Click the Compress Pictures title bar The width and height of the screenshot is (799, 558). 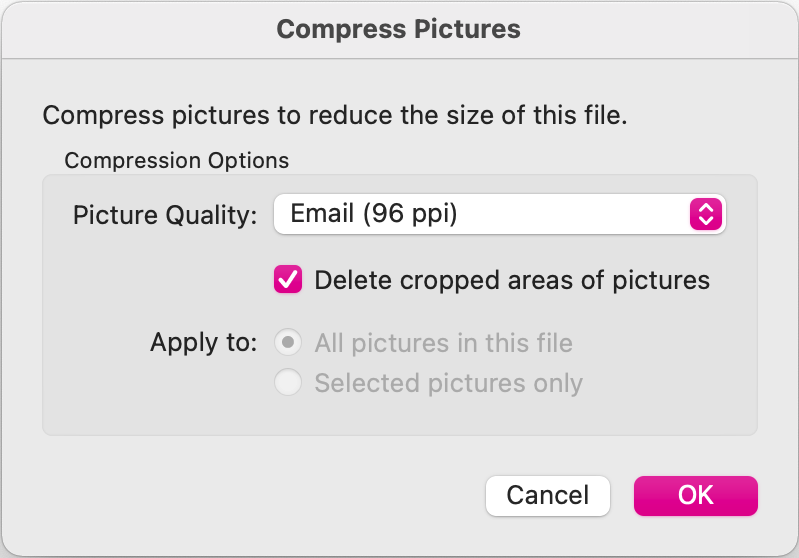(x=398, y=29)
